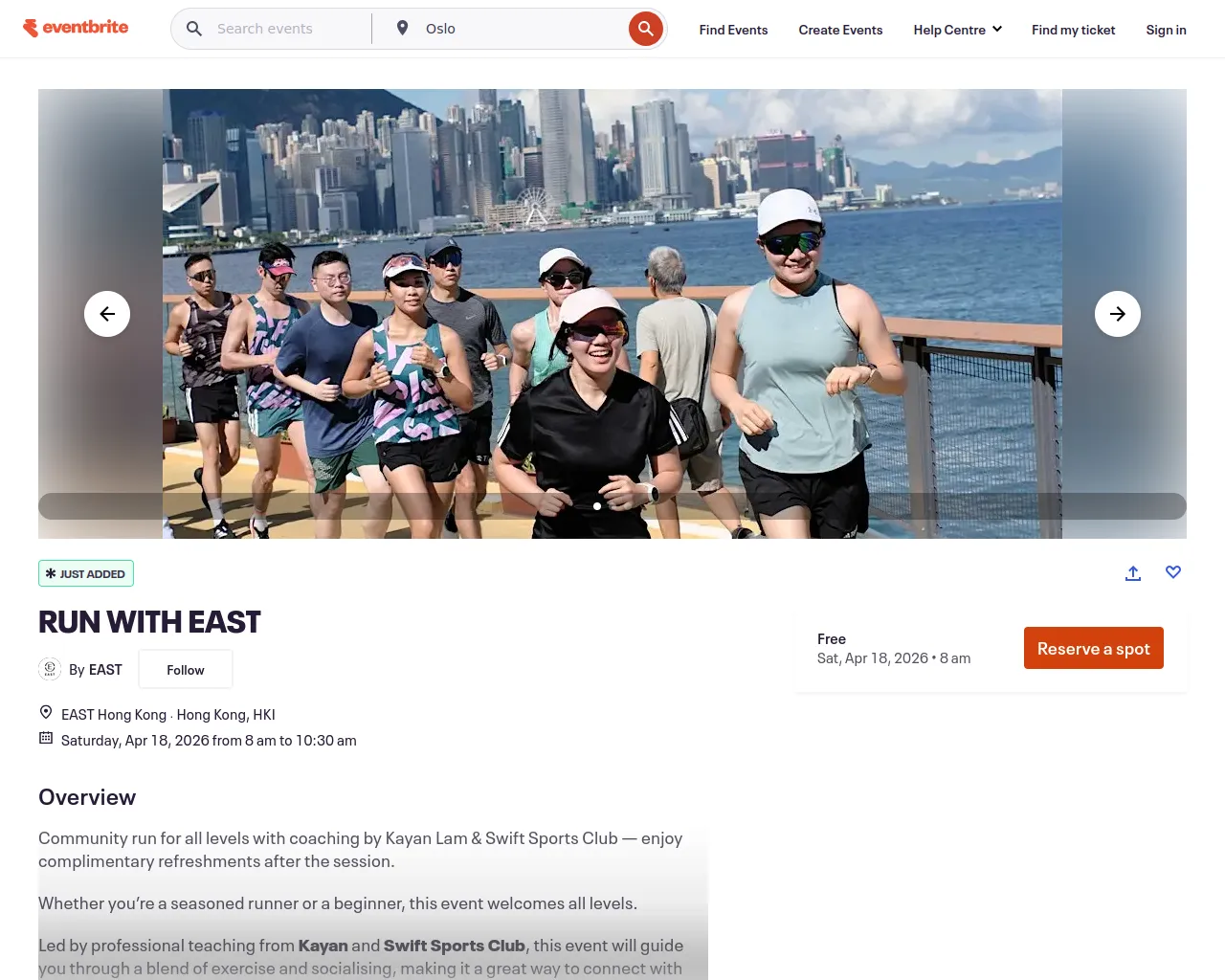Reserve a spot for the run
1225x980 pixels.
(x=1094, y=648)
